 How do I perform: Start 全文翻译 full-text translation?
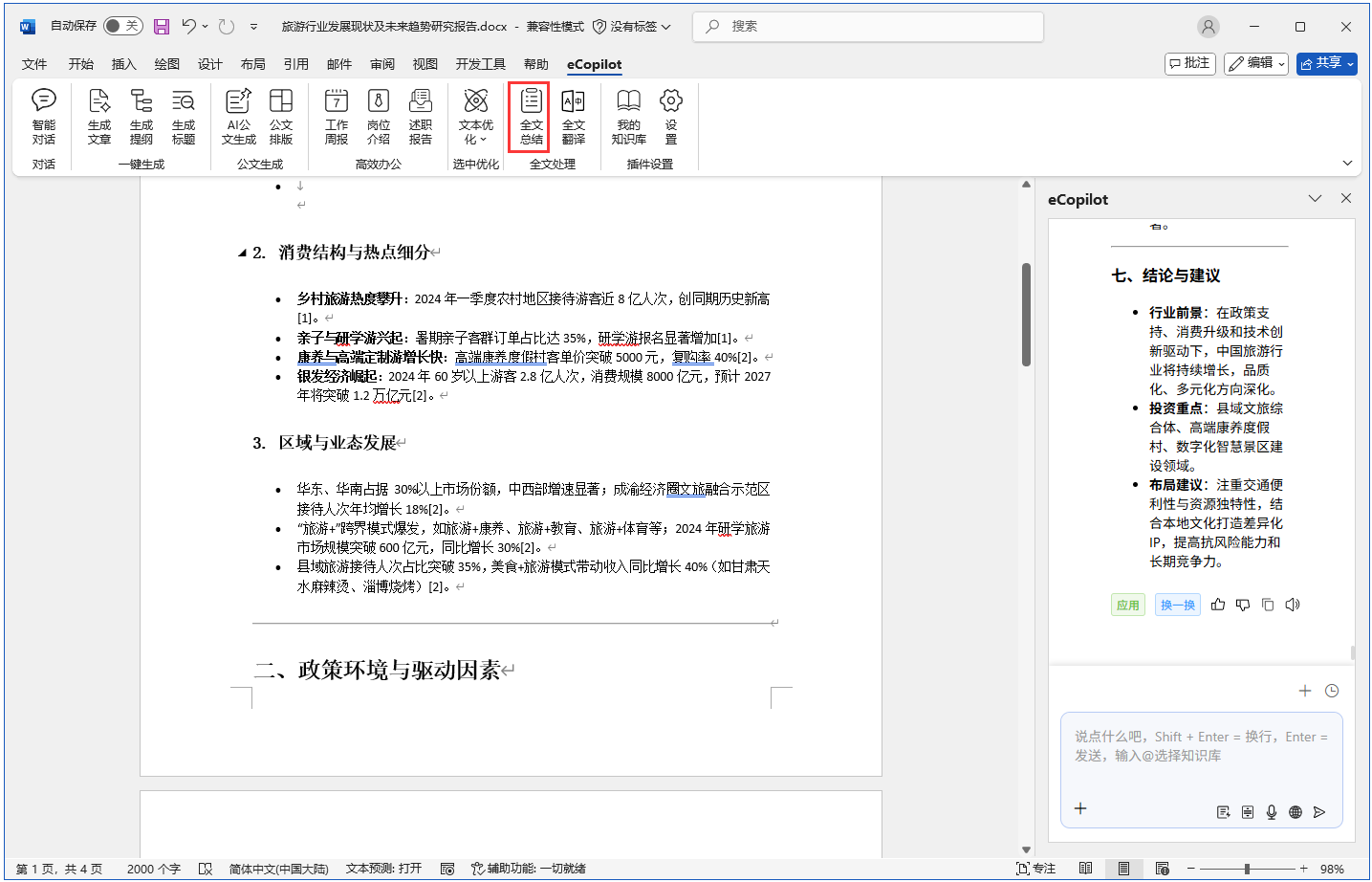[x=573, y=117]
